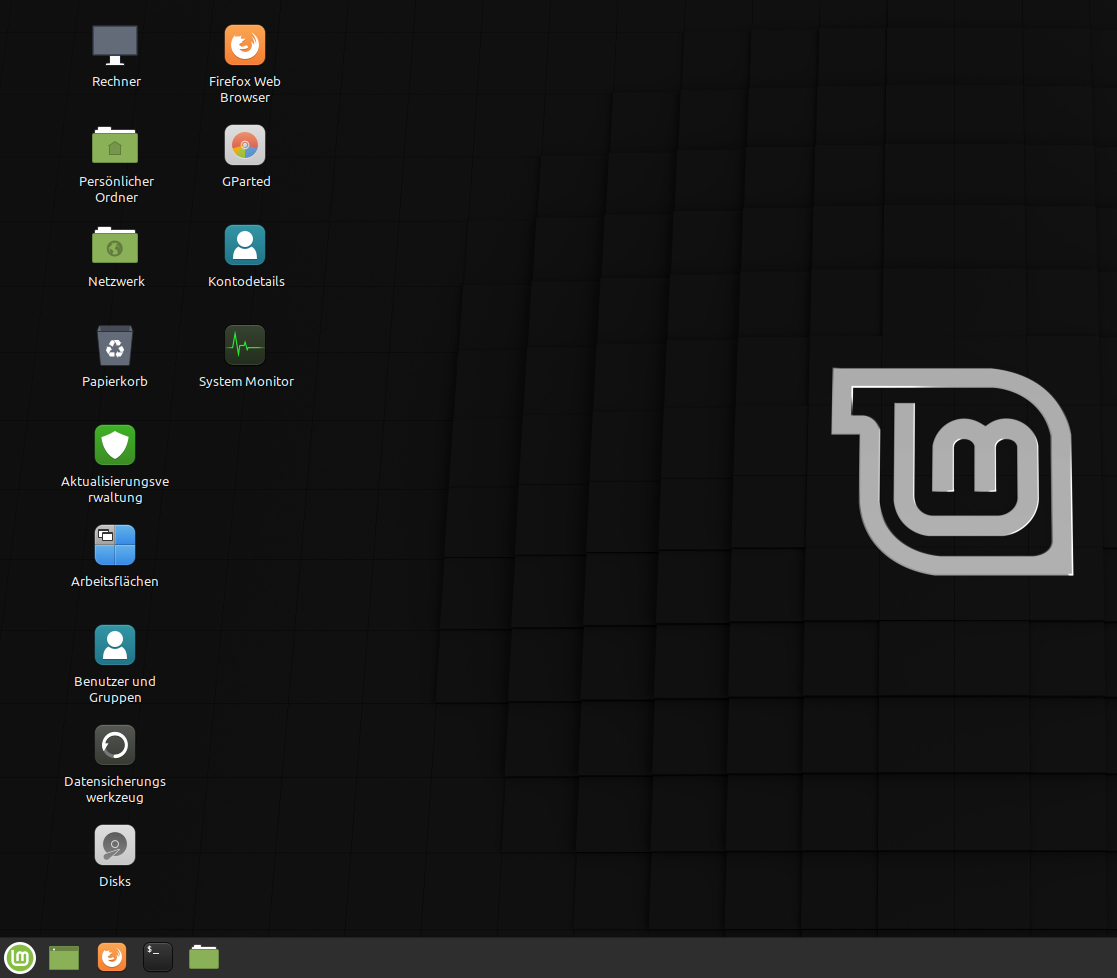
Task: Open the Benutzer und Gruppen icon
Action: pyautogui.click(x=115, y=645)
